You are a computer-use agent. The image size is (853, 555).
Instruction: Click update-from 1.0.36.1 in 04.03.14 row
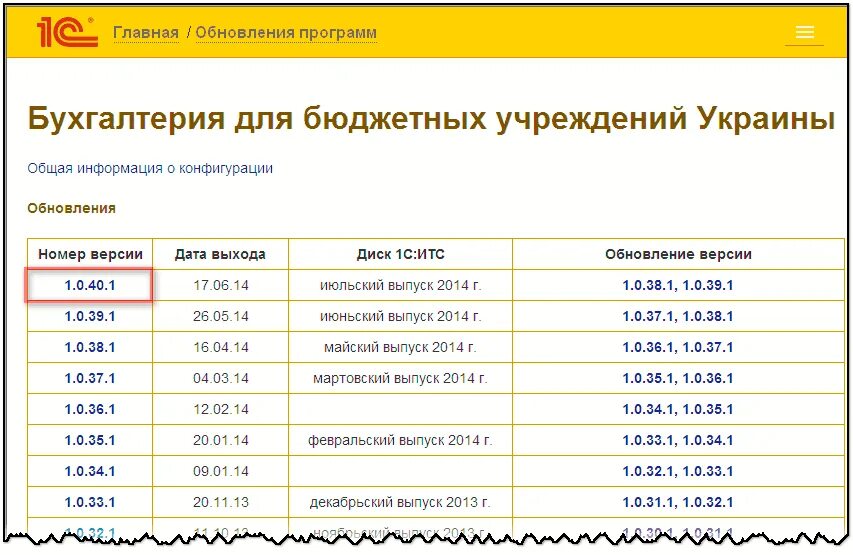coord(708,378)
